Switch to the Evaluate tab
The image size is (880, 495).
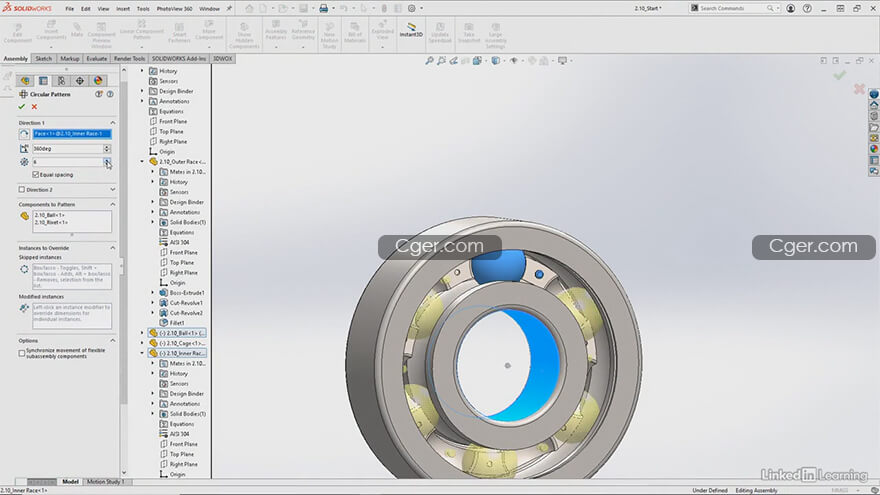pyautogui.click(x=97, y=58)
